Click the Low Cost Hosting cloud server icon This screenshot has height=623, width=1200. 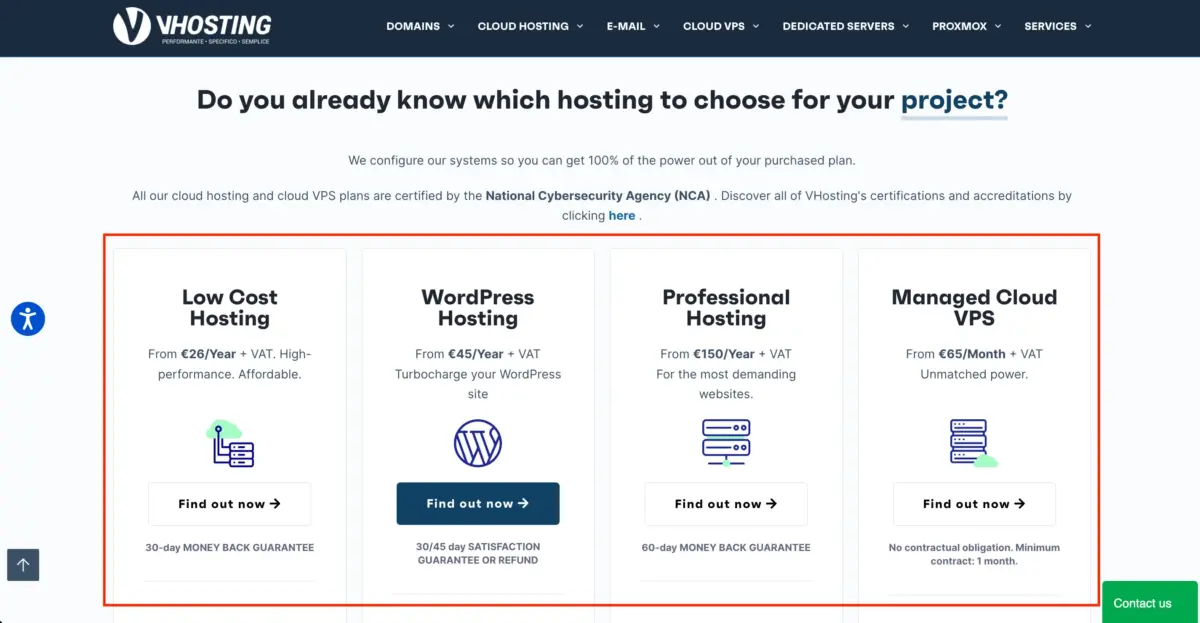pyautogui.click(x=230, y=443)
